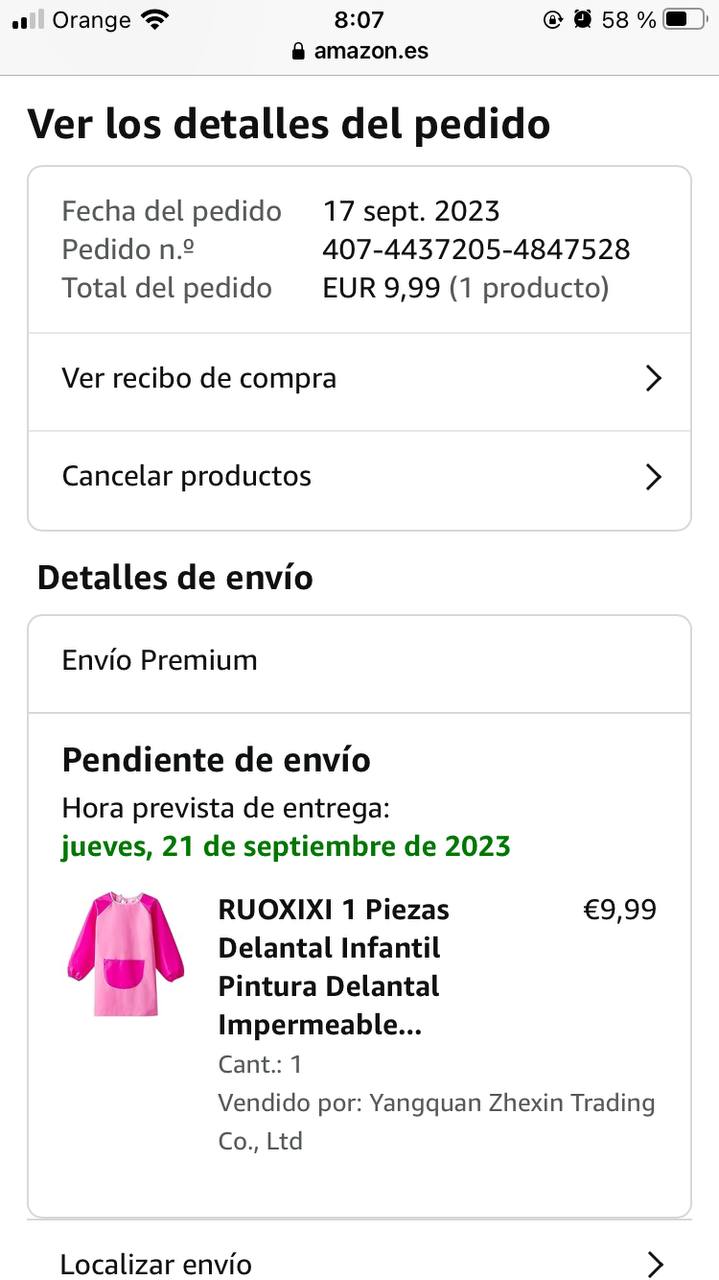Viewport: 719px width, 1280px height.
Task: Open Cancelar productos chevron arrow
Action: (653, 477)
